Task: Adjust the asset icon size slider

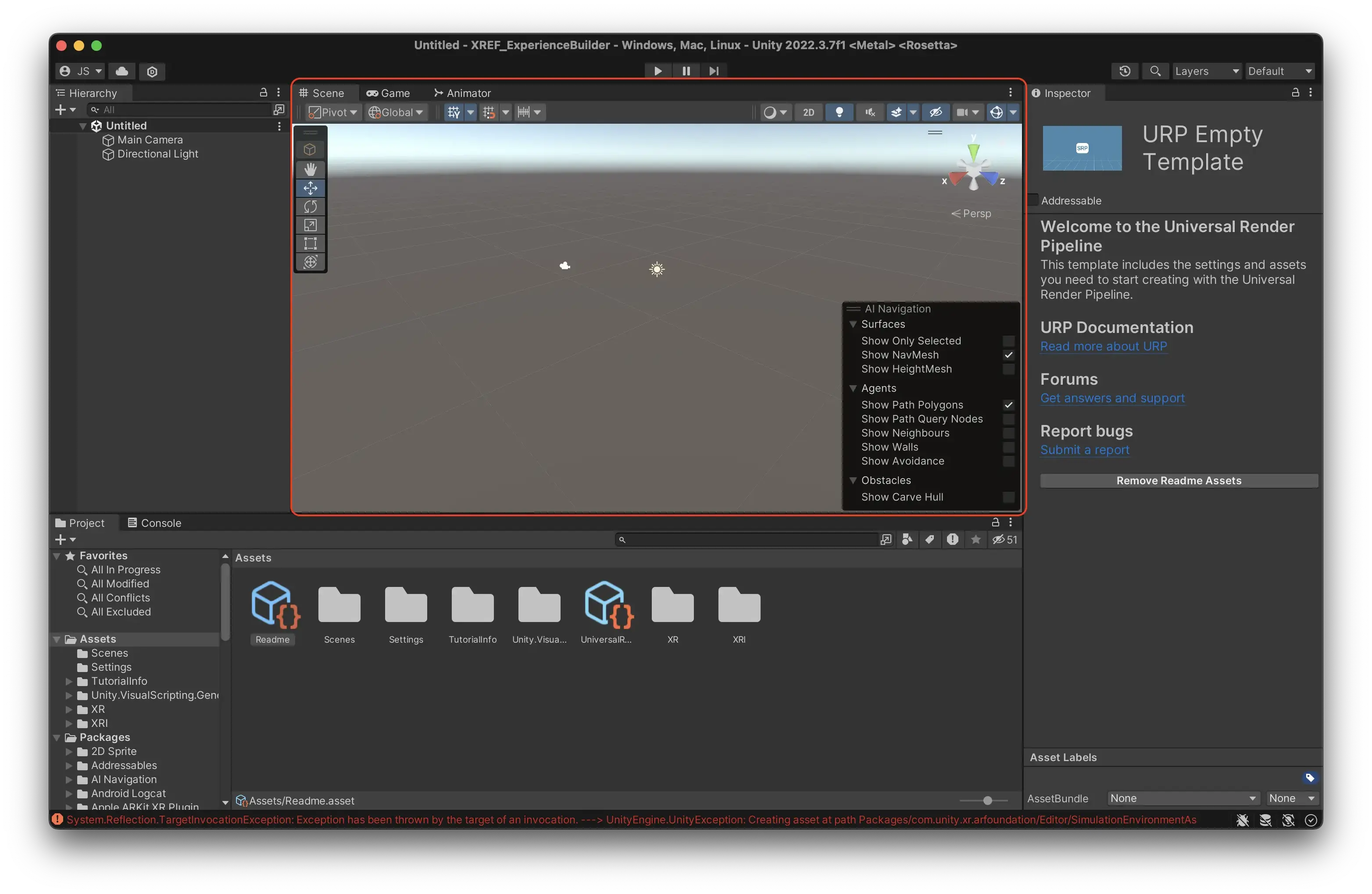Action: point(987,800)
